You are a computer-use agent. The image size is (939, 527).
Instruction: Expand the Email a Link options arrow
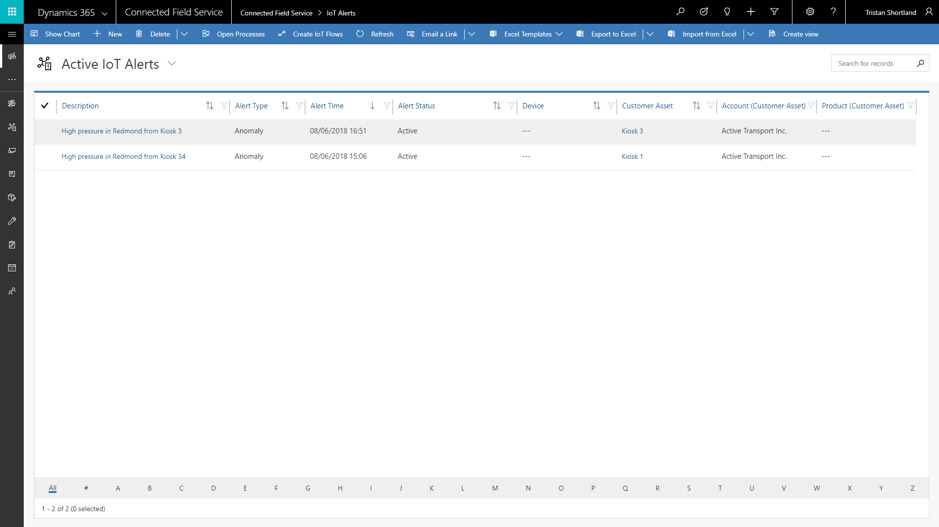471,34
